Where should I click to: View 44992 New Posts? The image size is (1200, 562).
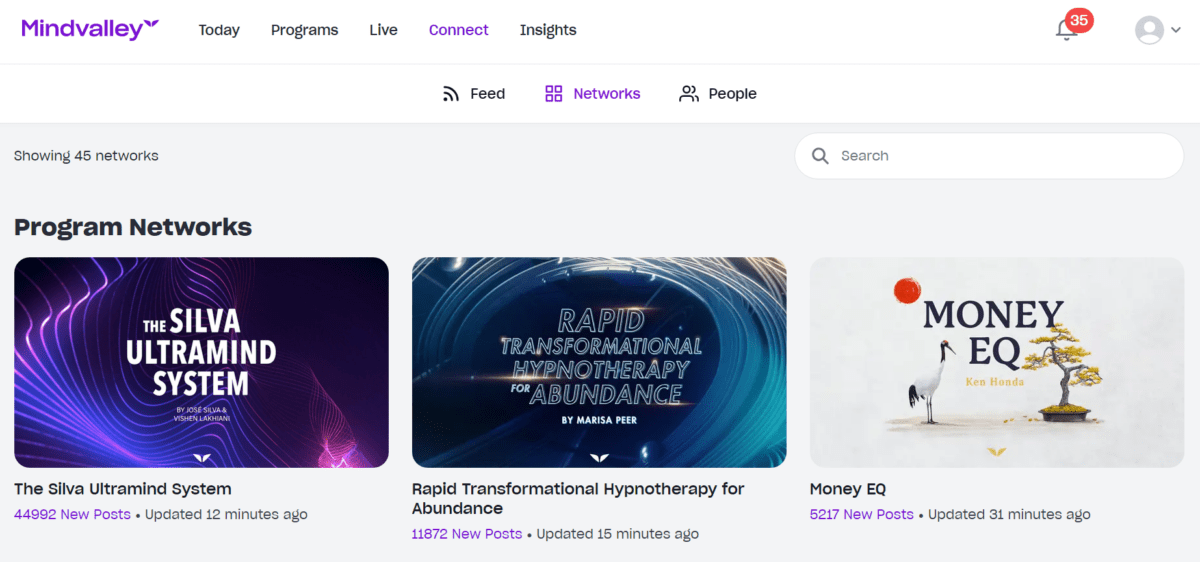pos(72,515)
